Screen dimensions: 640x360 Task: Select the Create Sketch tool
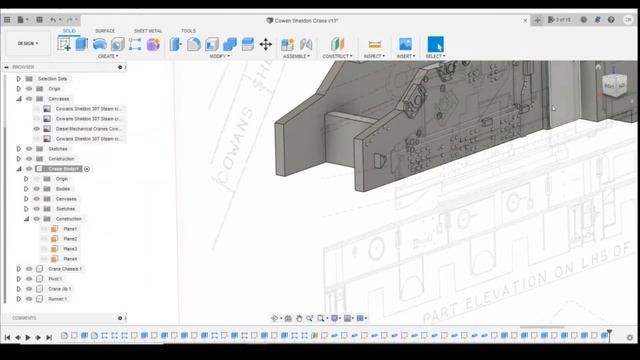tap(64, 44)
